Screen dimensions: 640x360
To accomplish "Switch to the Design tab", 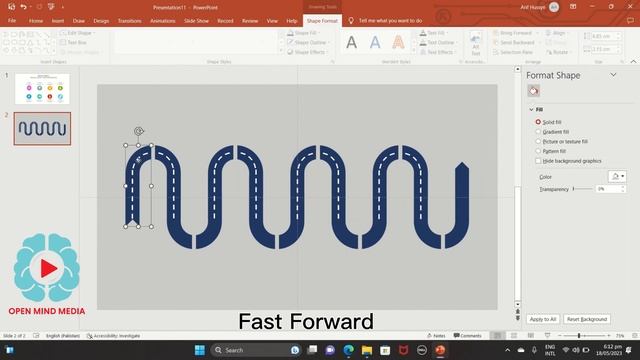I will pos(101,21).
